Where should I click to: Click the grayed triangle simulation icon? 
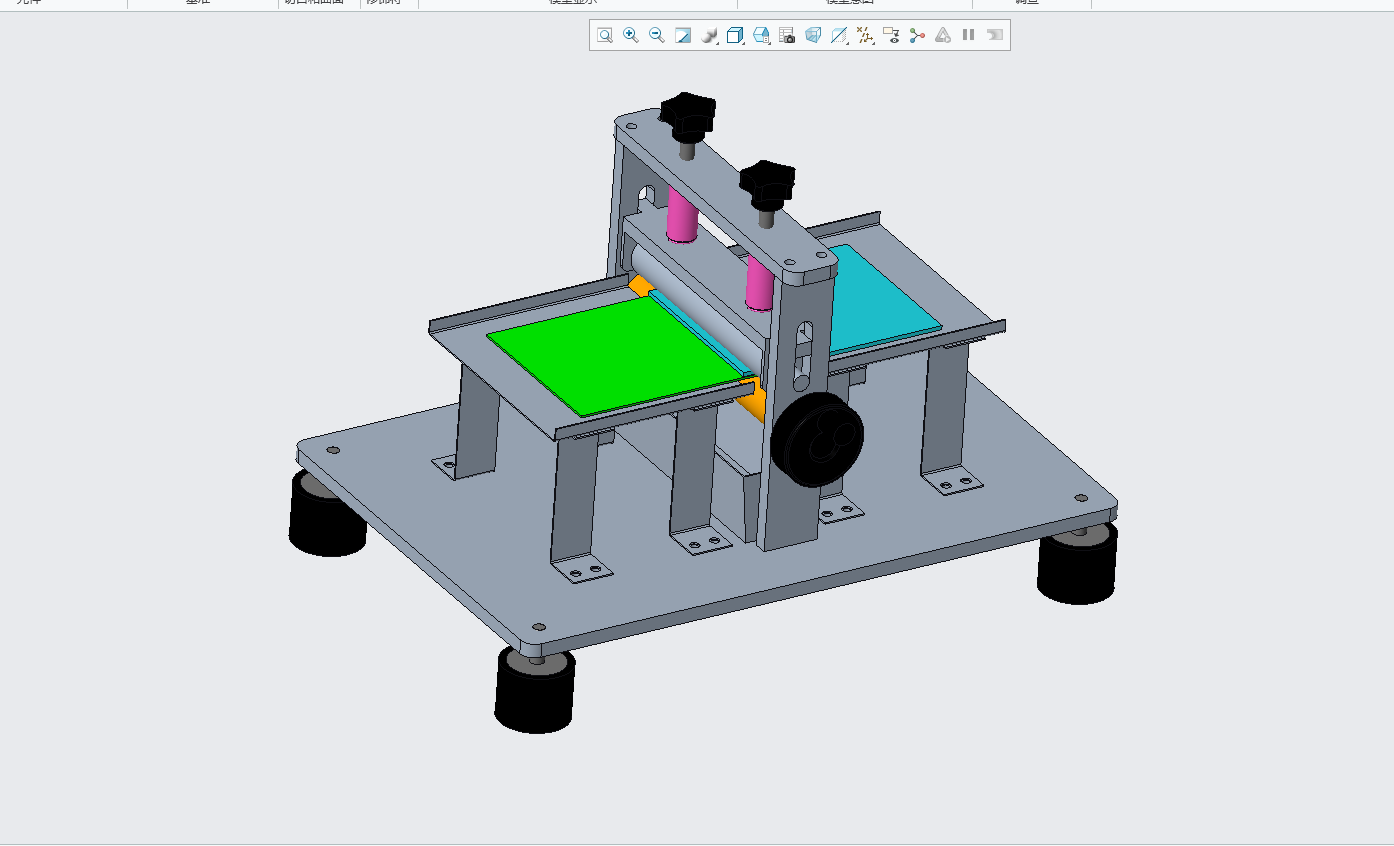[943, 35]
